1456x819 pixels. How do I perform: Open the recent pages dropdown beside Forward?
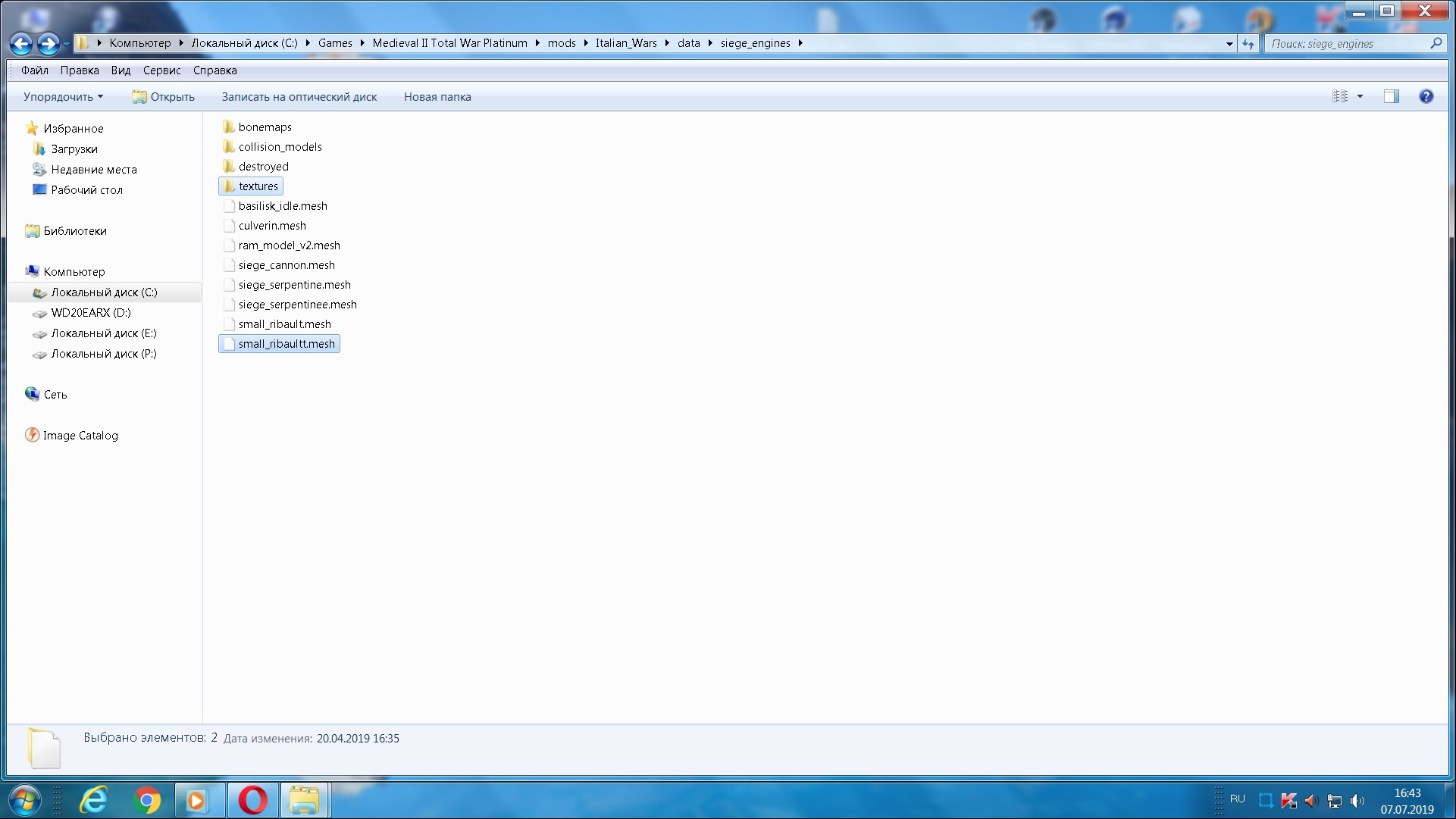click(67, 44)
